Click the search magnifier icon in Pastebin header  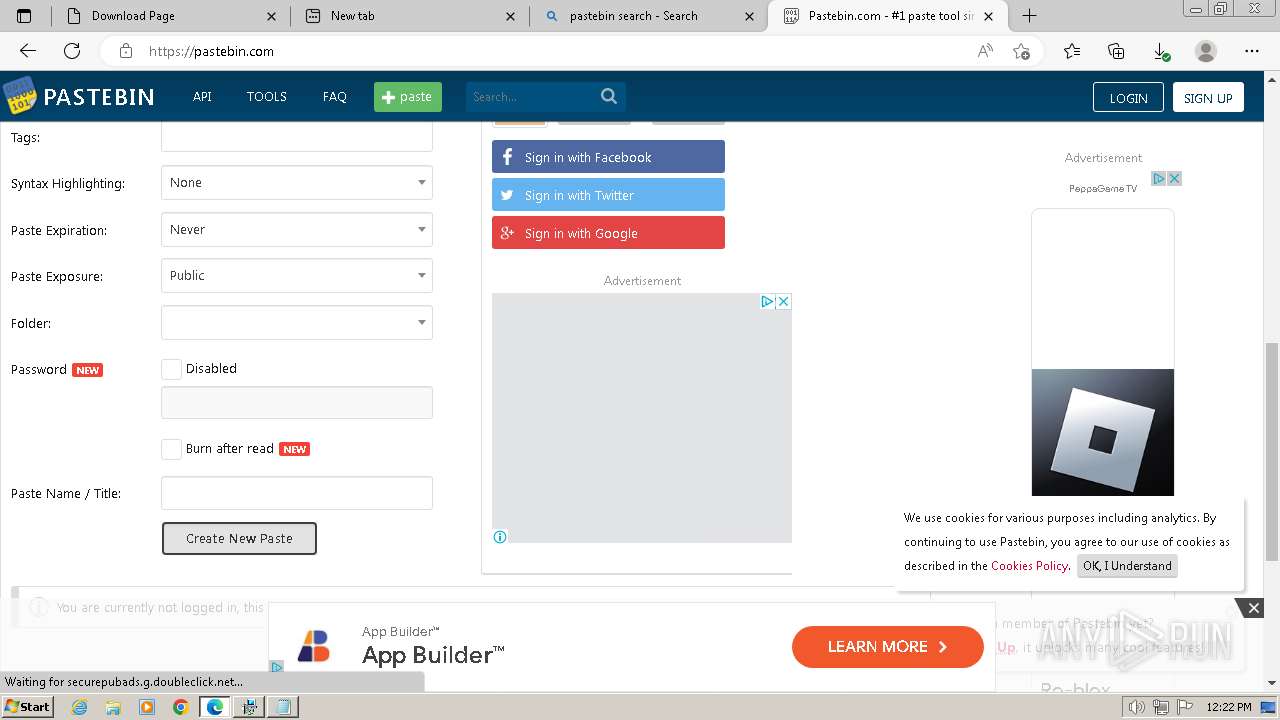[x=609, y=96]
